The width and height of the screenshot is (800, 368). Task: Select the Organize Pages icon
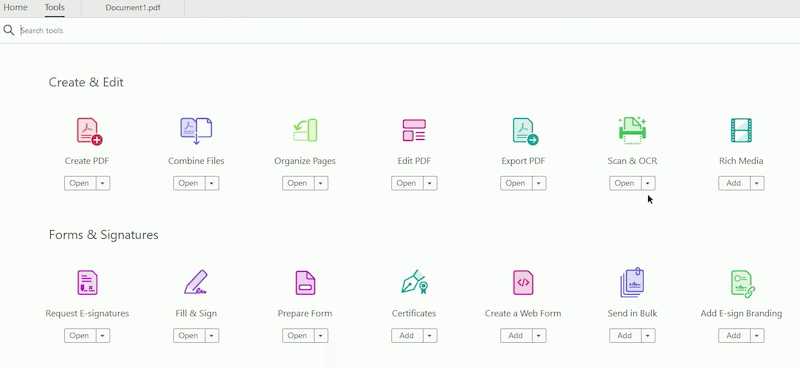[x=305, y=131]
